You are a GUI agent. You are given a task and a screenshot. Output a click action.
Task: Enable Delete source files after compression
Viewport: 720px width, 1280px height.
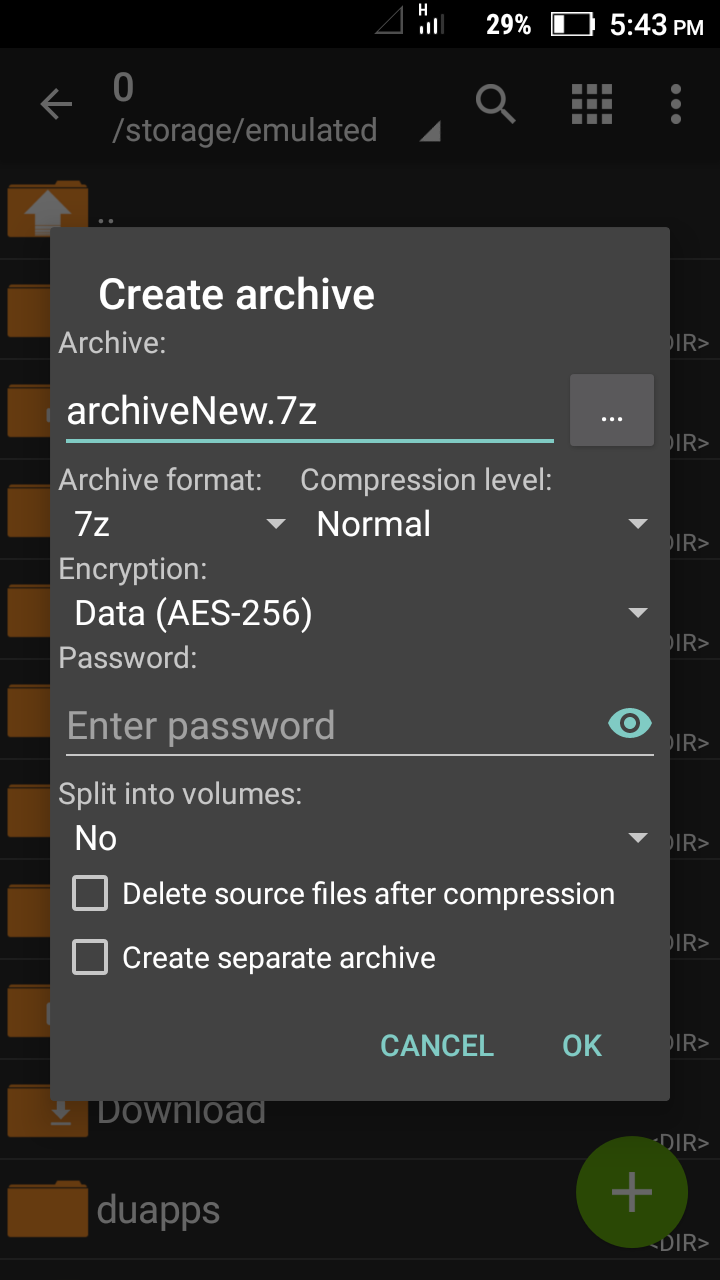click(90, 894)
